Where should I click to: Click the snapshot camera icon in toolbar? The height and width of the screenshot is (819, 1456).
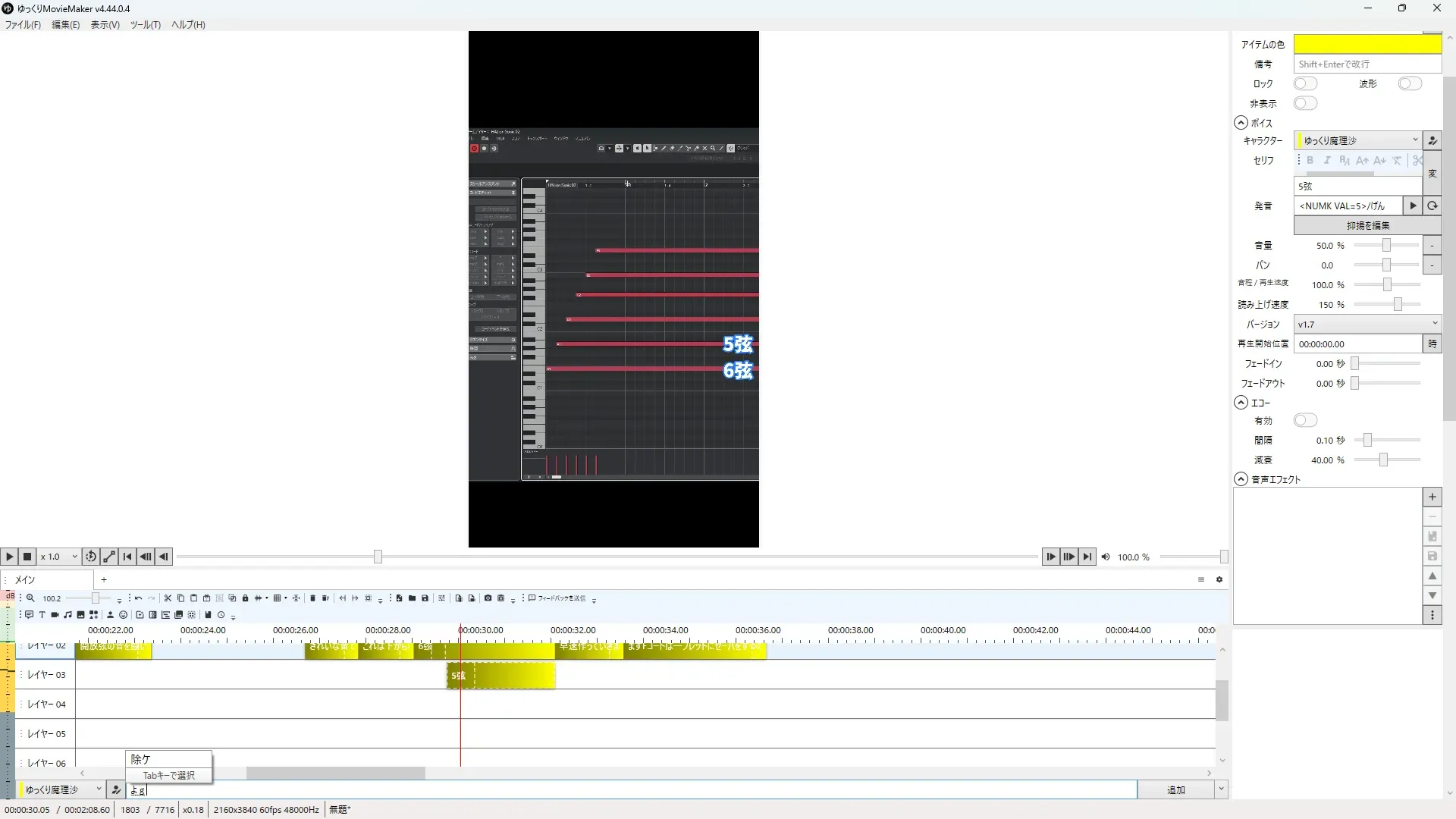(488, 598)
